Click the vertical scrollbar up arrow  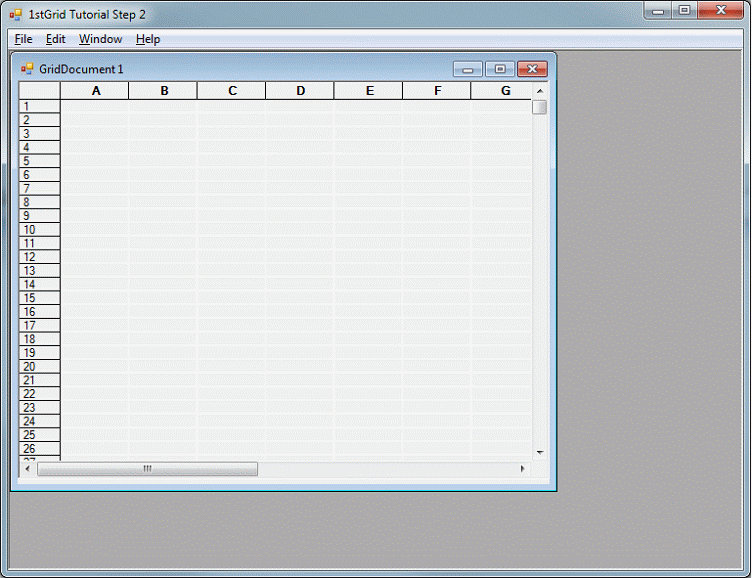click(540, 91)
